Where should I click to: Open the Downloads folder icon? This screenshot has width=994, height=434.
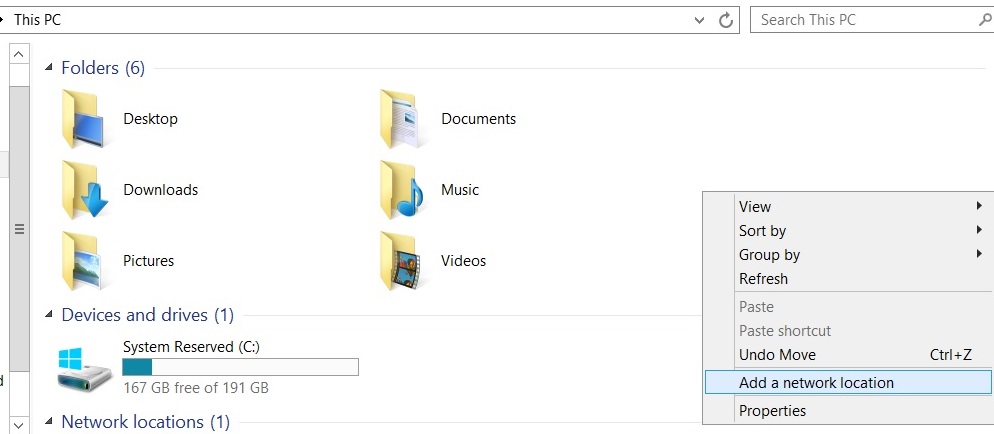pyautogui.click(x=85, y=190)
